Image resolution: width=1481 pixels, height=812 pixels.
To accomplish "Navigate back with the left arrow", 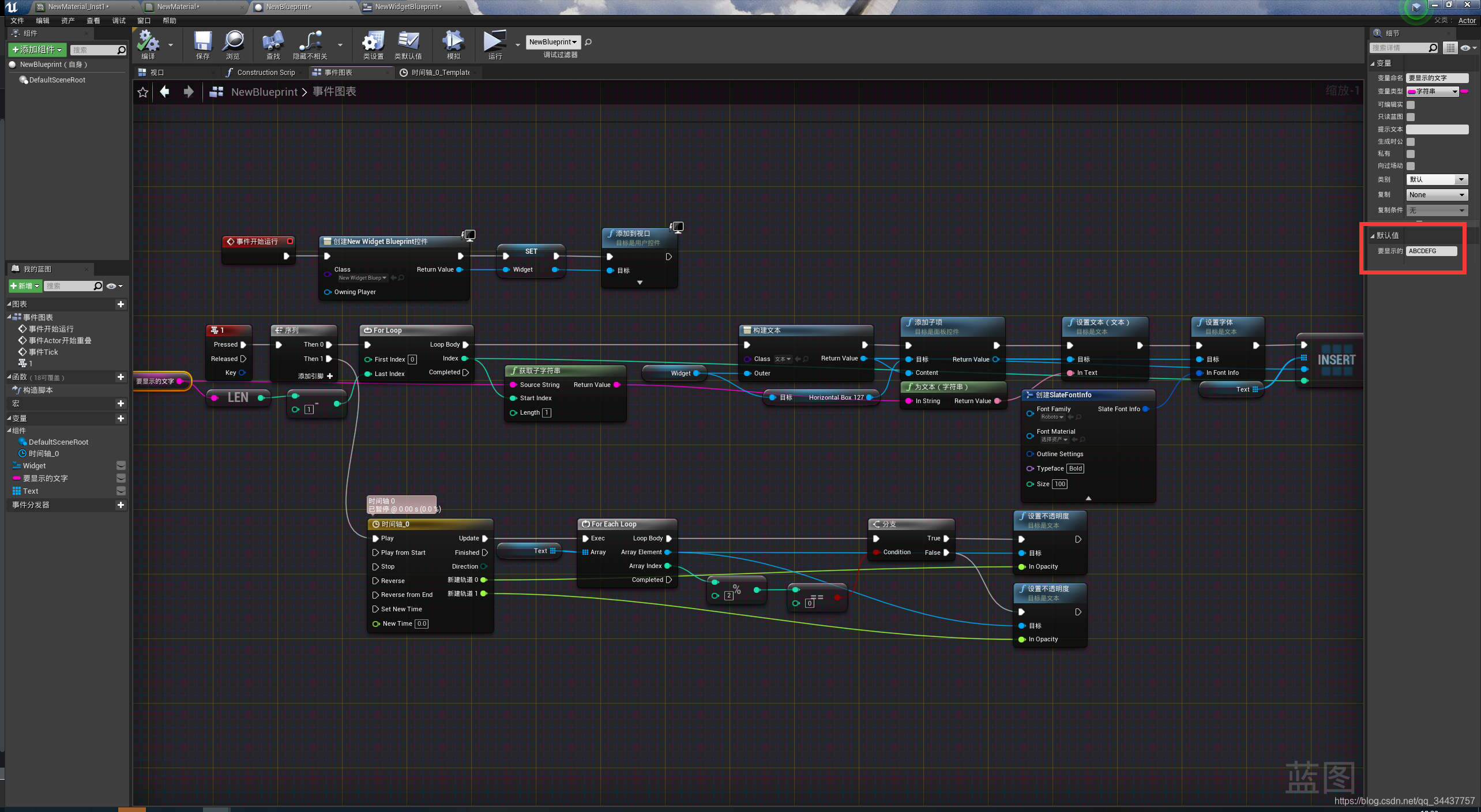I will click(x=165, y=92).
